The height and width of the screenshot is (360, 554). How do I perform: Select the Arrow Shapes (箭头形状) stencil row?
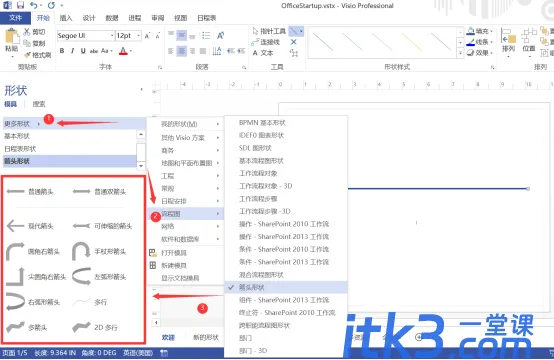click(x=69, y=161)
